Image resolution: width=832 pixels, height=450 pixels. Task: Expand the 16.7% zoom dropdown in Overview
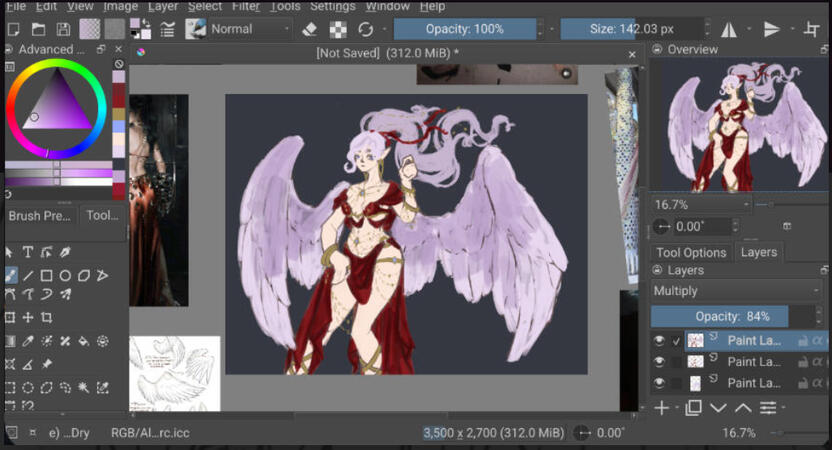point(700,204)
